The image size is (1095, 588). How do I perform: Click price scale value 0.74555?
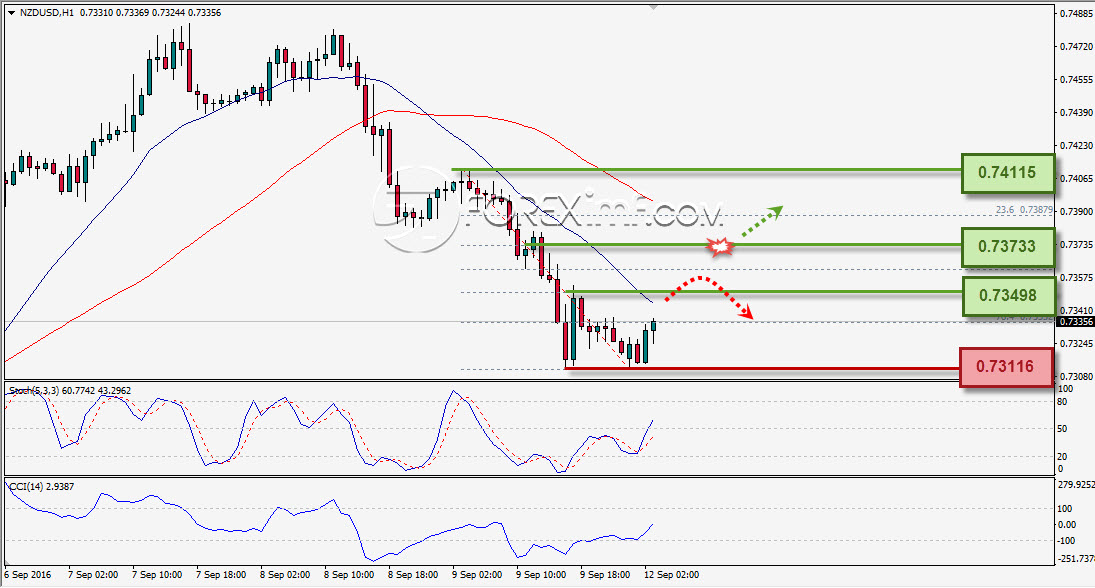[x=1076, y=80]
